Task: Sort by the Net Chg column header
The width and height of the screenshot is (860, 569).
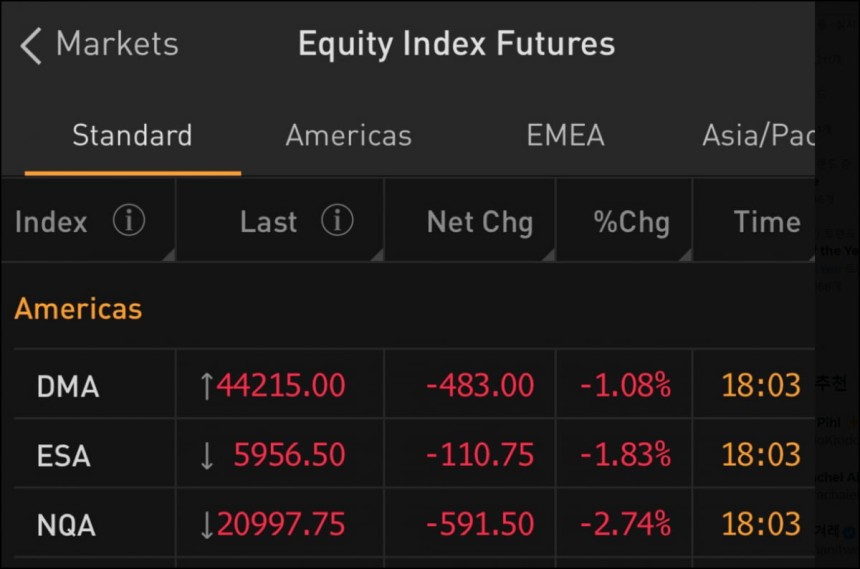Action: point(480,222)
